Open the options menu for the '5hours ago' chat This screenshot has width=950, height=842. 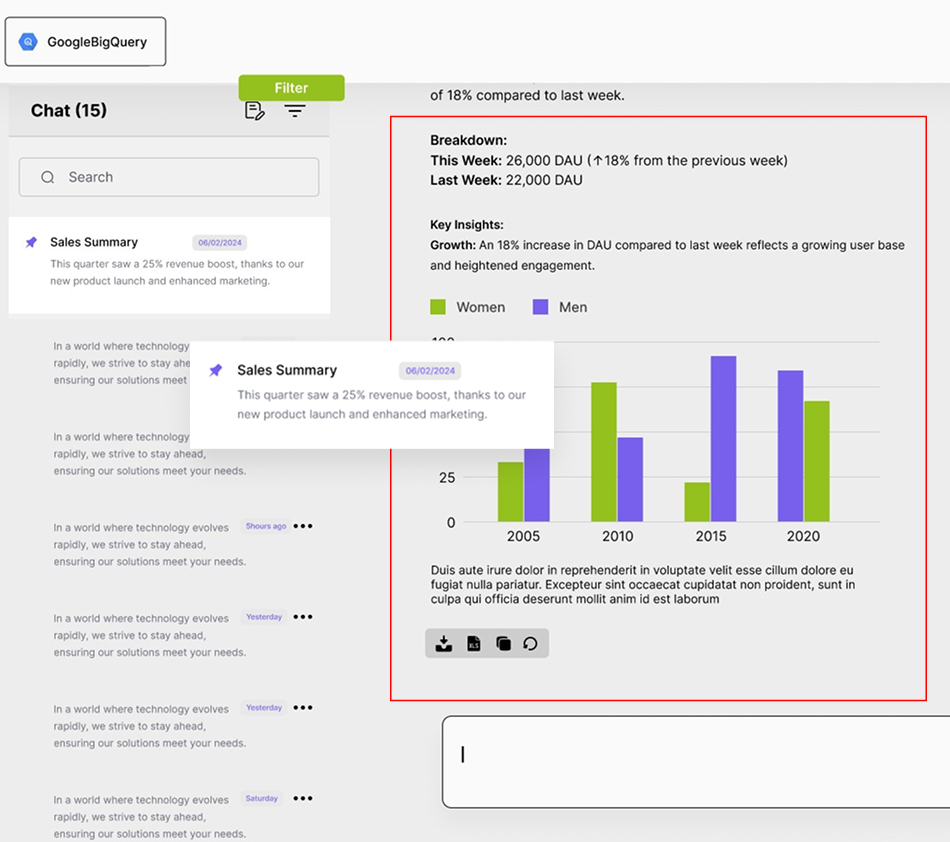[x=303, y=526]
